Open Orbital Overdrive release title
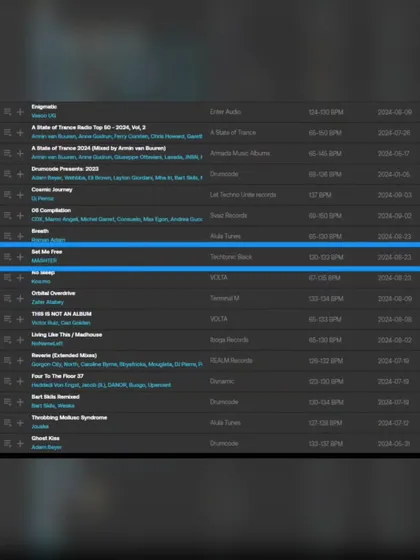420x560 pixels. pyautogui.click(x=53, y=293)
